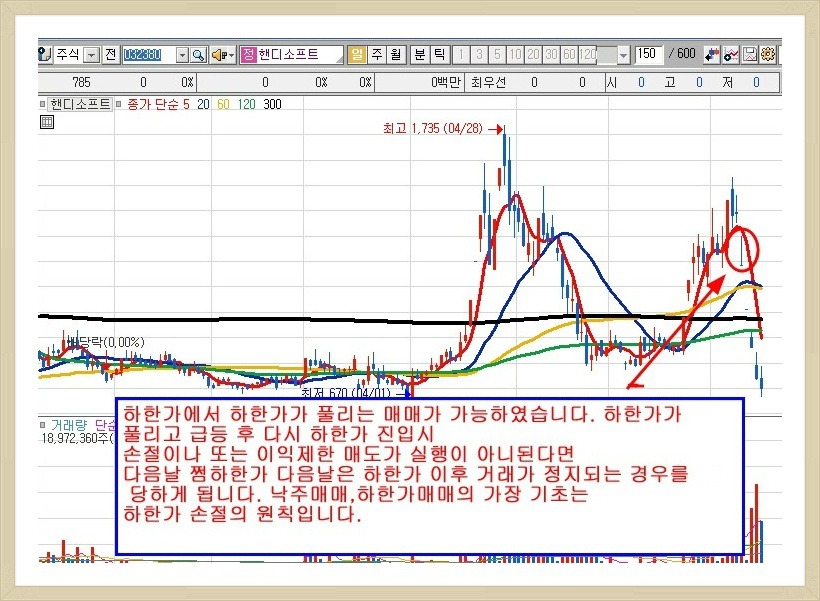Click the 종가 단순 5 moving average legend
The height and width of the screenshot is (601, 820).
[152, 104]
